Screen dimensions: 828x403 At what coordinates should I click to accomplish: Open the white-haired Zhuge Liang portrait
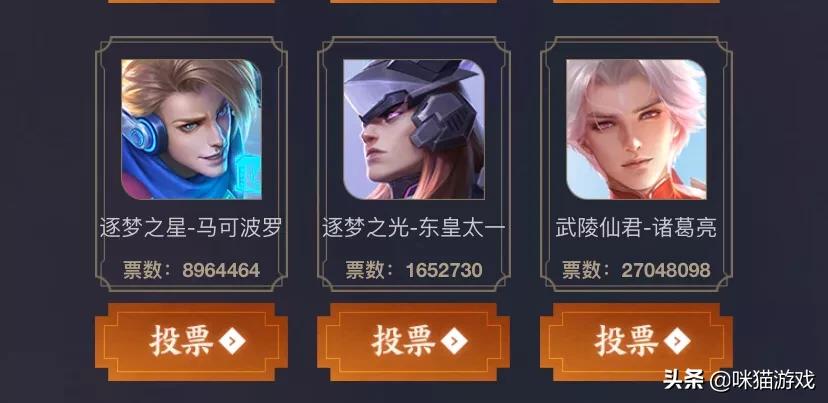point(636,129)
